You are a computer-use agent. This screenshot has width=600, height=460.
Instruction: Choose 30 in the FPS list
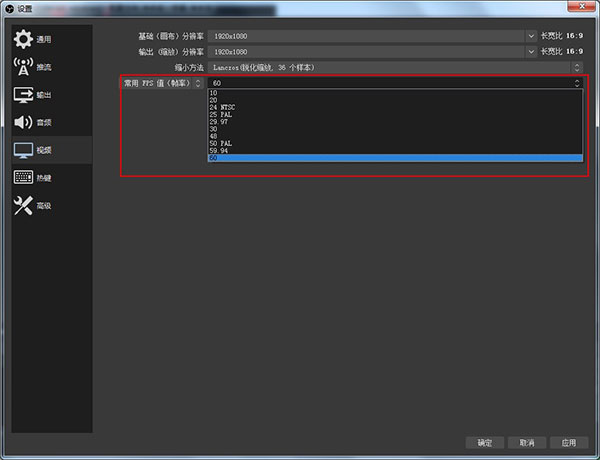395,129
